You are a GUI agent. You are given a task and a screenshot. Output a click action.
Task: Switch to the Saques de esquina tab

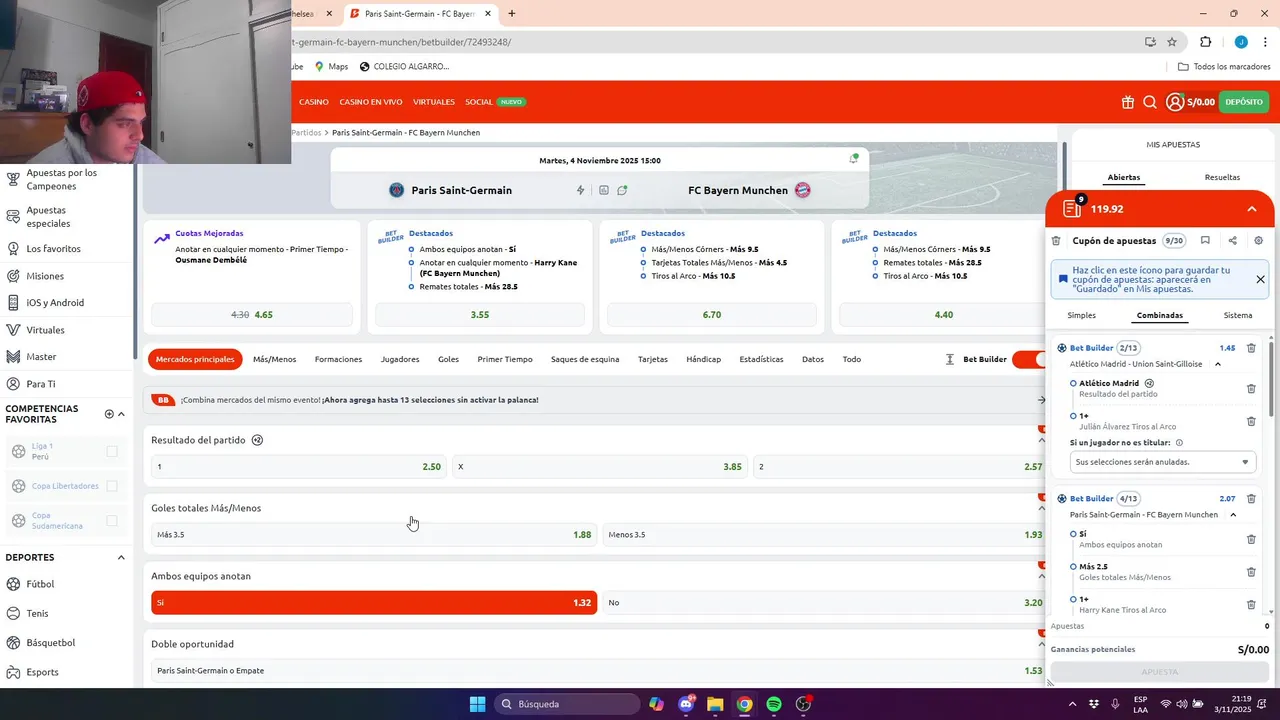click(x=585, y=359)
